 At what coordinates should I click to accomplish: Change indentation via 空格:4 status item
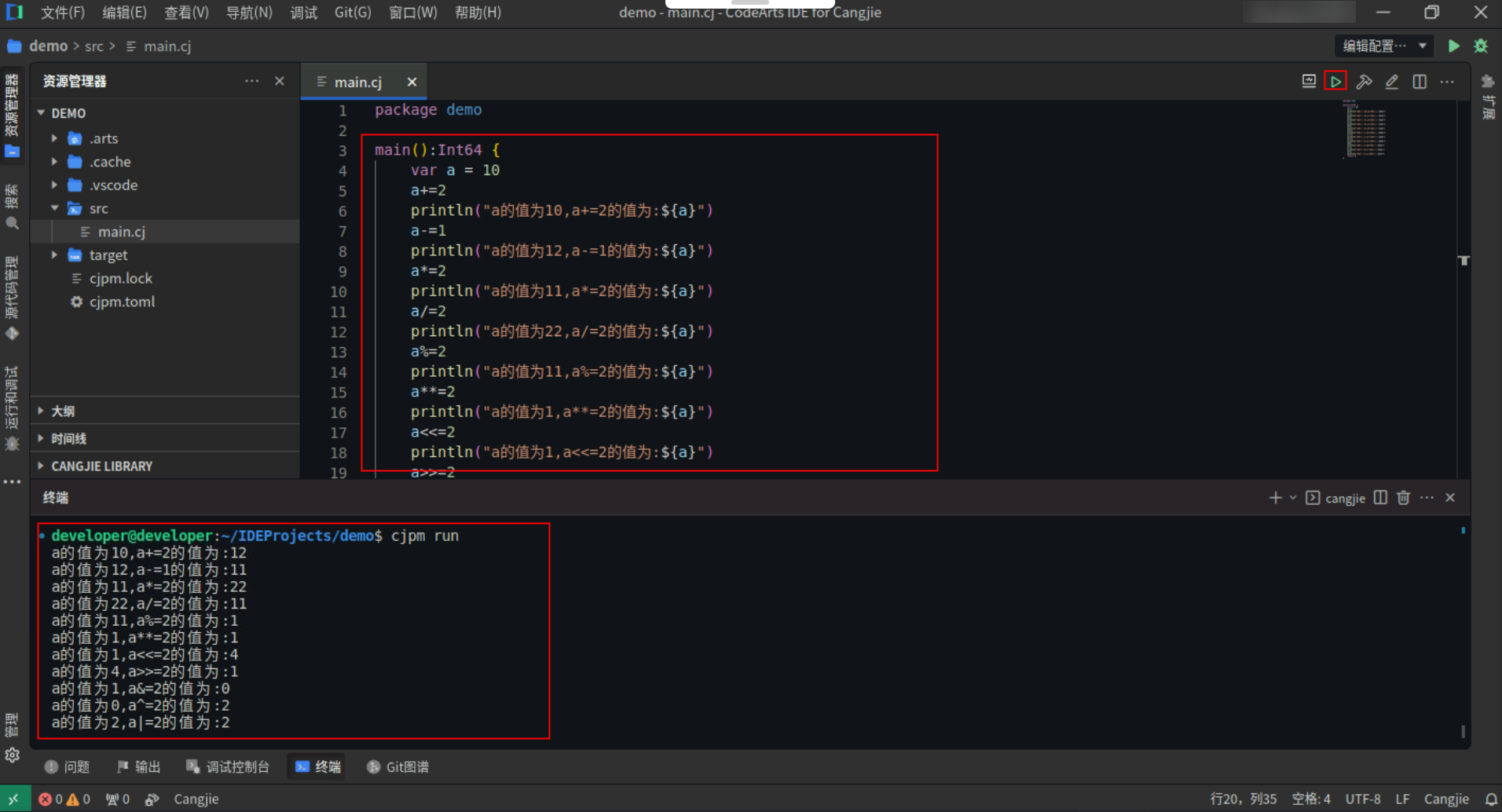pyautogui.click(x=1311, y=799)
